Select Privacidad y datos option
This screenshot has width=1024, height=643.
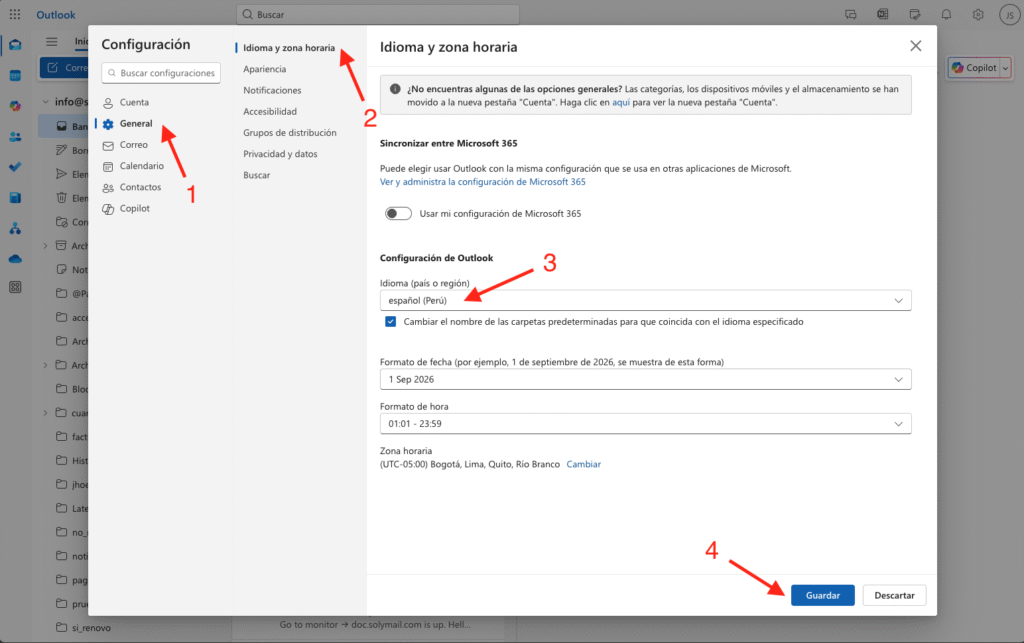tap(280, 154)
